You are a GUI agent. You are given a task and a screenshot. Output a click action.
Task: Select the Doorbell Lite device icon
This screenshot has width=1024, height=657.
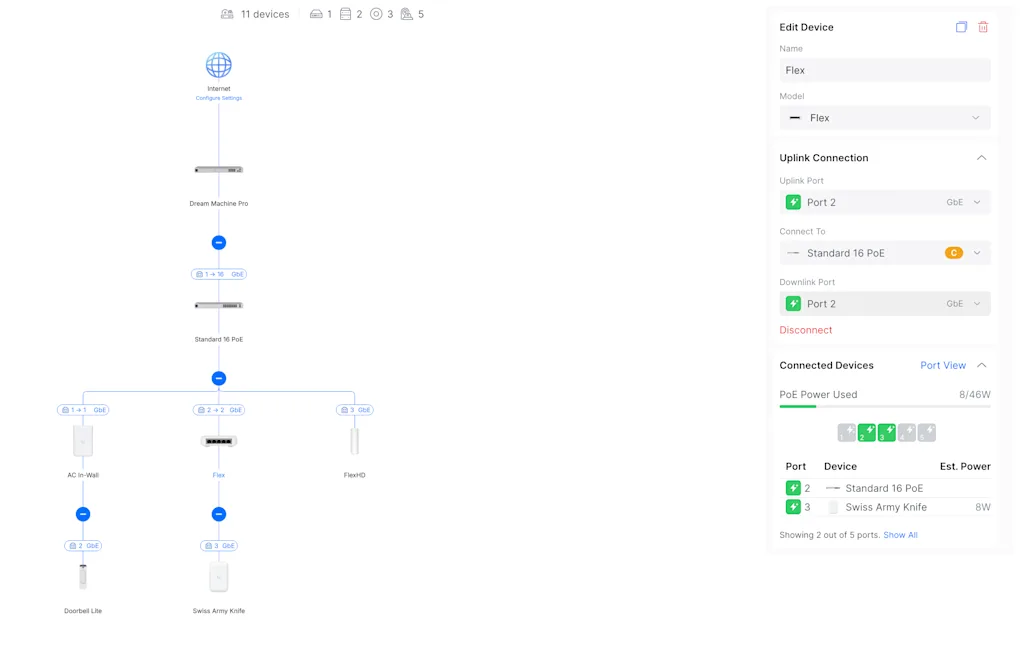click(83, 576)
